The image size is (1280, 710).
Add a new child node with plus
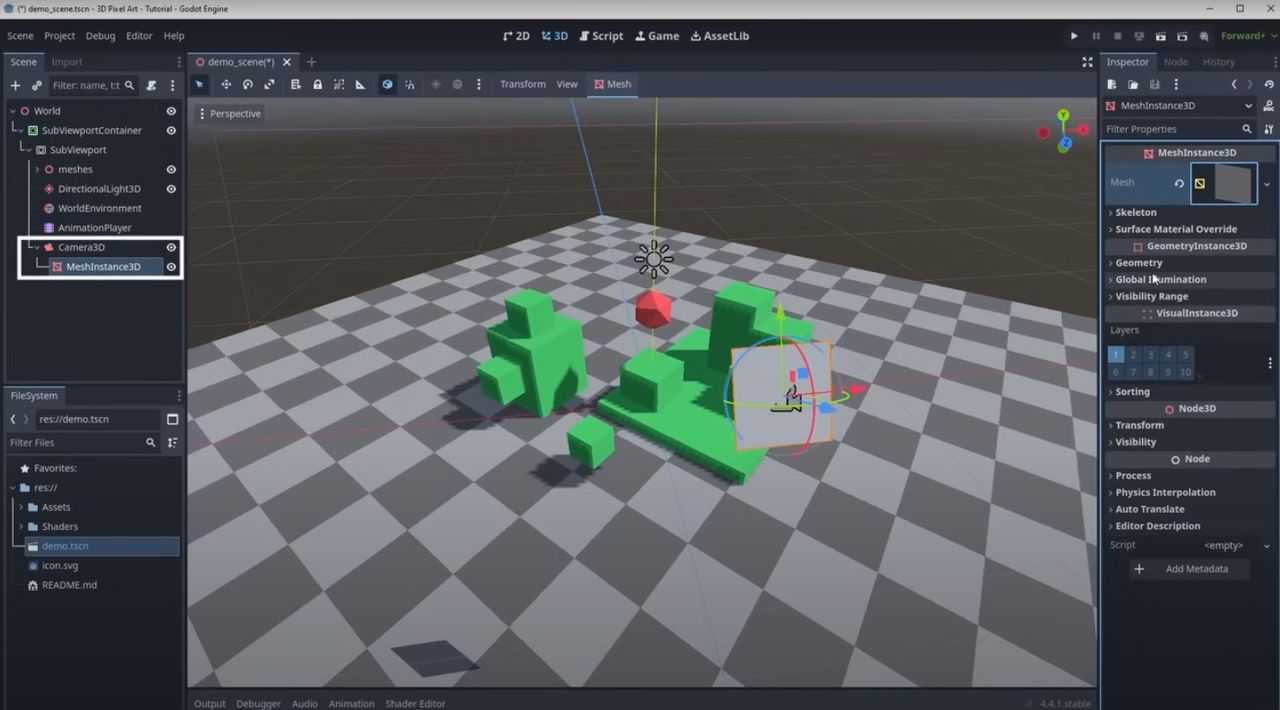click(15, 85)
